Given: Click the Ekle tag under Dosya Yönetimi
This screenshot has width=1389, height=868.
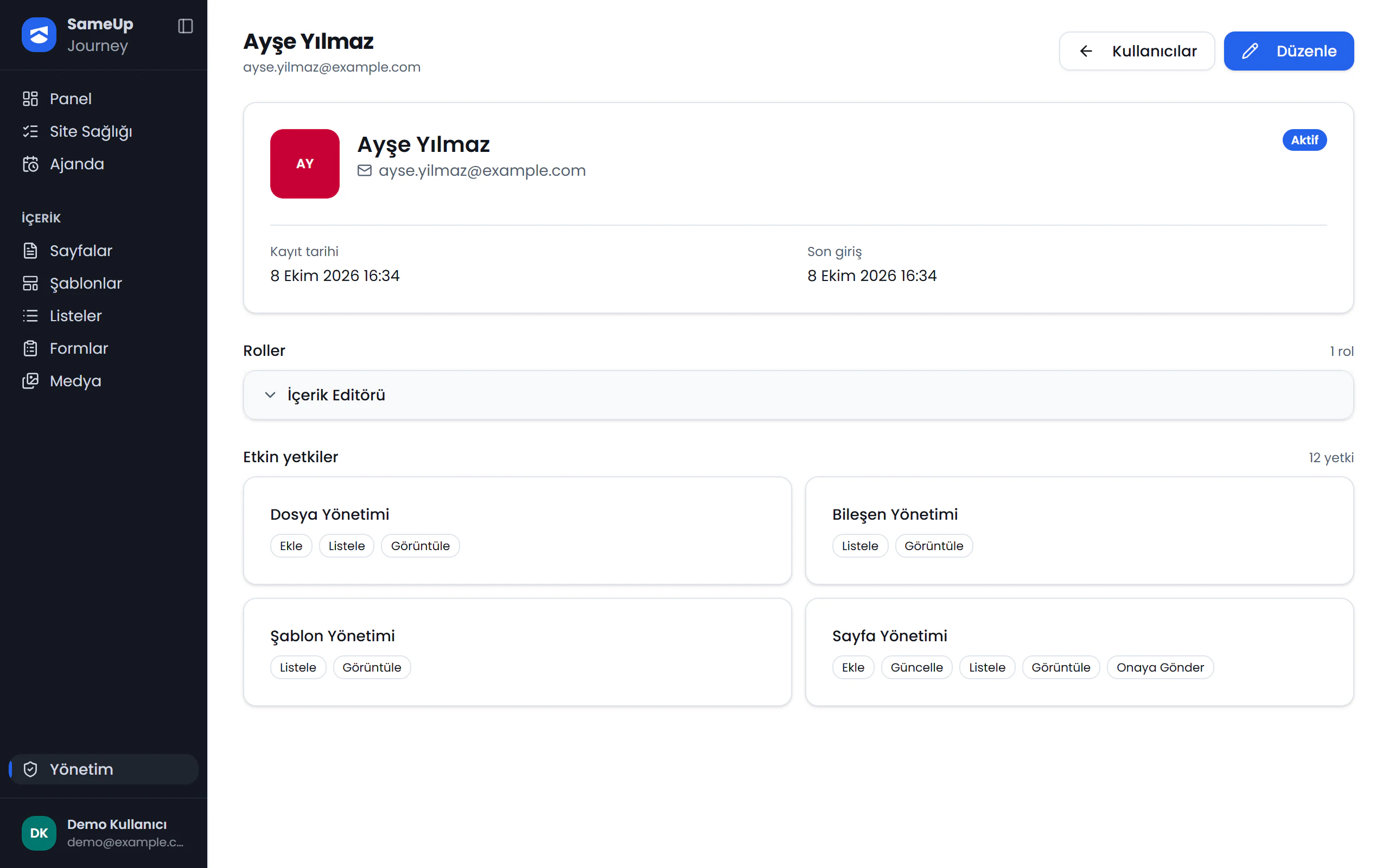Looking at the screenshot, I should coord(291,546).
